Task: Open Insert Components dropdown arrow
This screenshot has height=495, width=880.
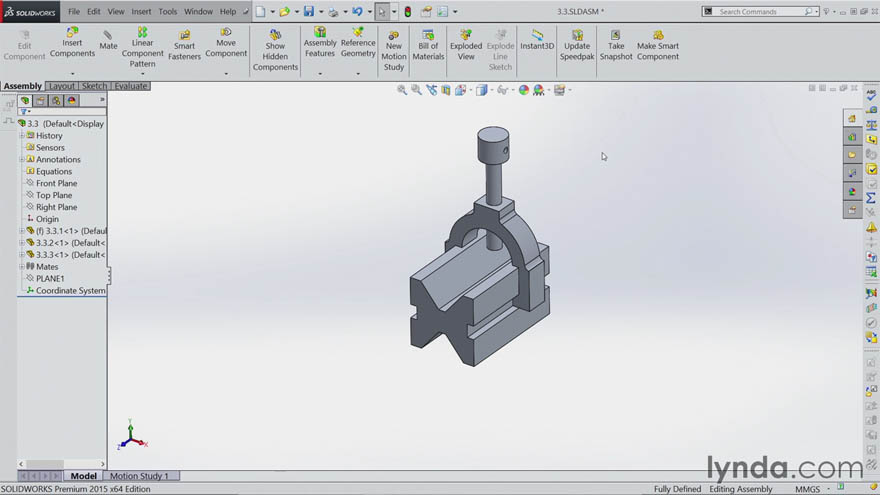Action: pyautogui.click(x=72, y=74)
